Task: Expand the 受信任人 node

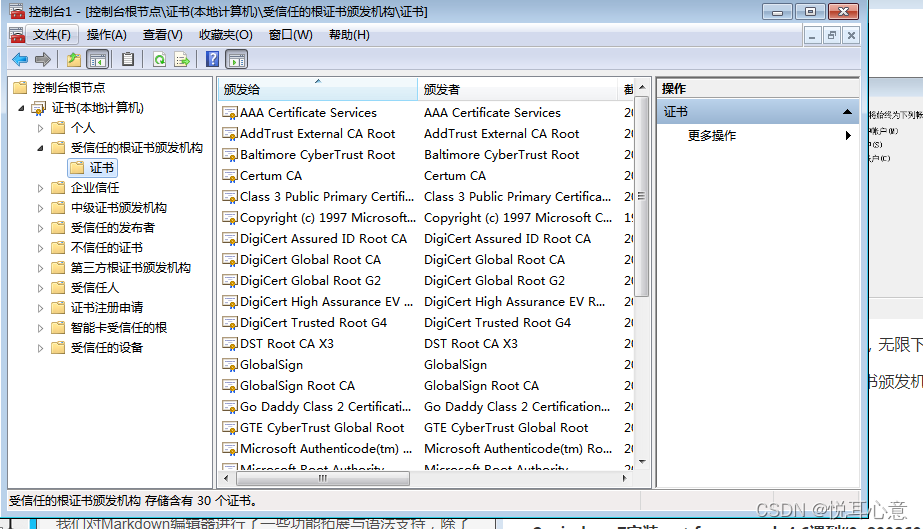Action: coord(41,288)
